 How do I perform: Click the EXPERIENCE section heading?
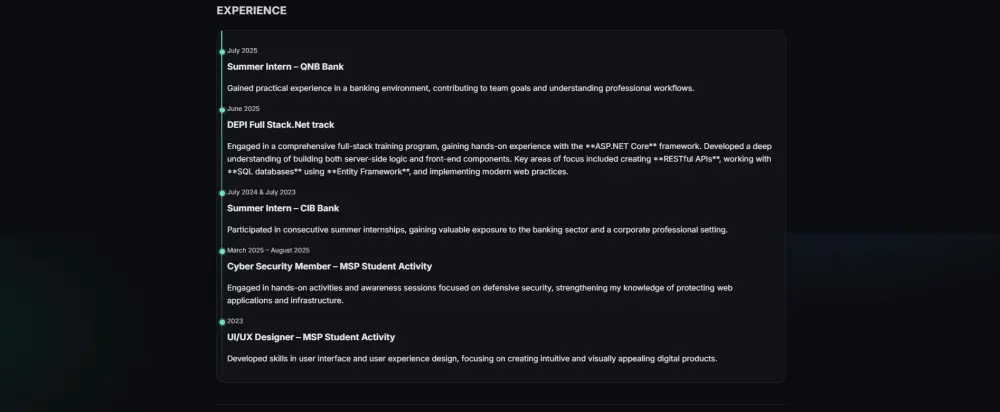coord(251,11)
